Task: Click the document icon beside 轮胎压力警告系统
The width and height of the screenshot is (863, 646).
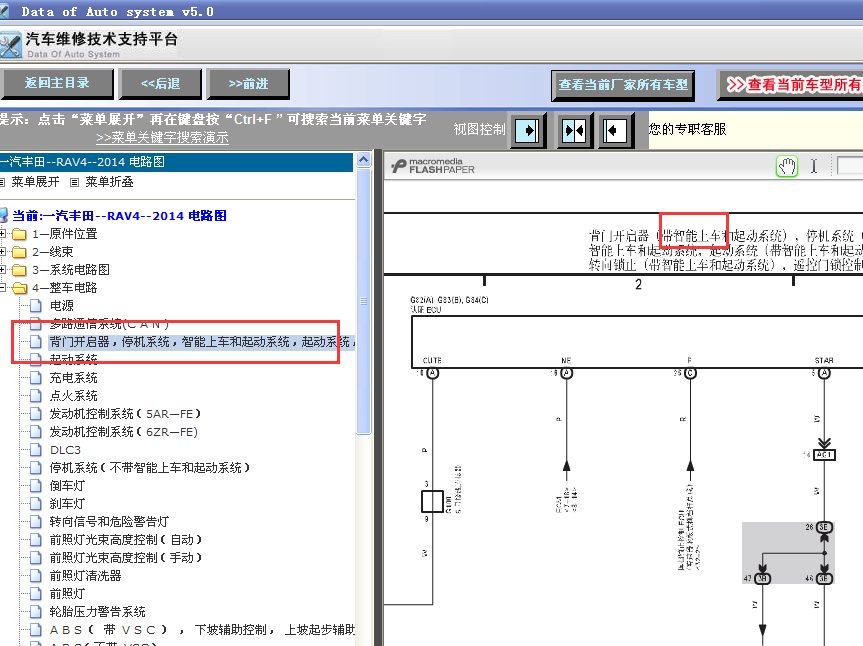Action: point(35,612)
